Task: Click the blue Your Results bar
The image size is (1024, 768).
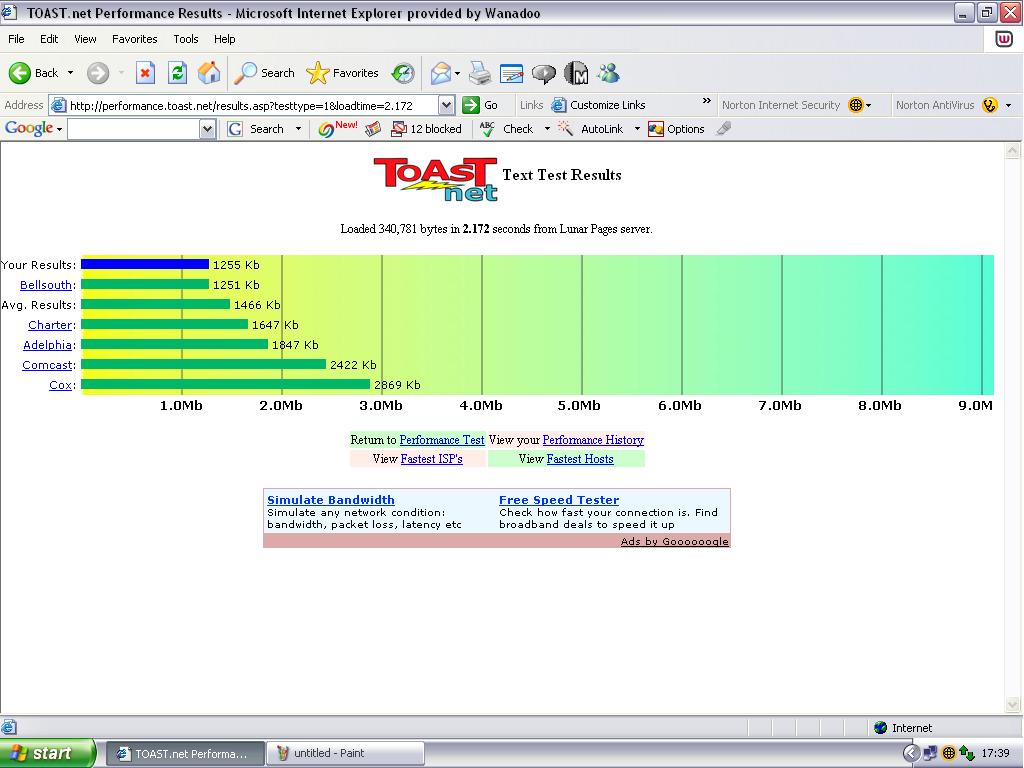Action: 144,265
